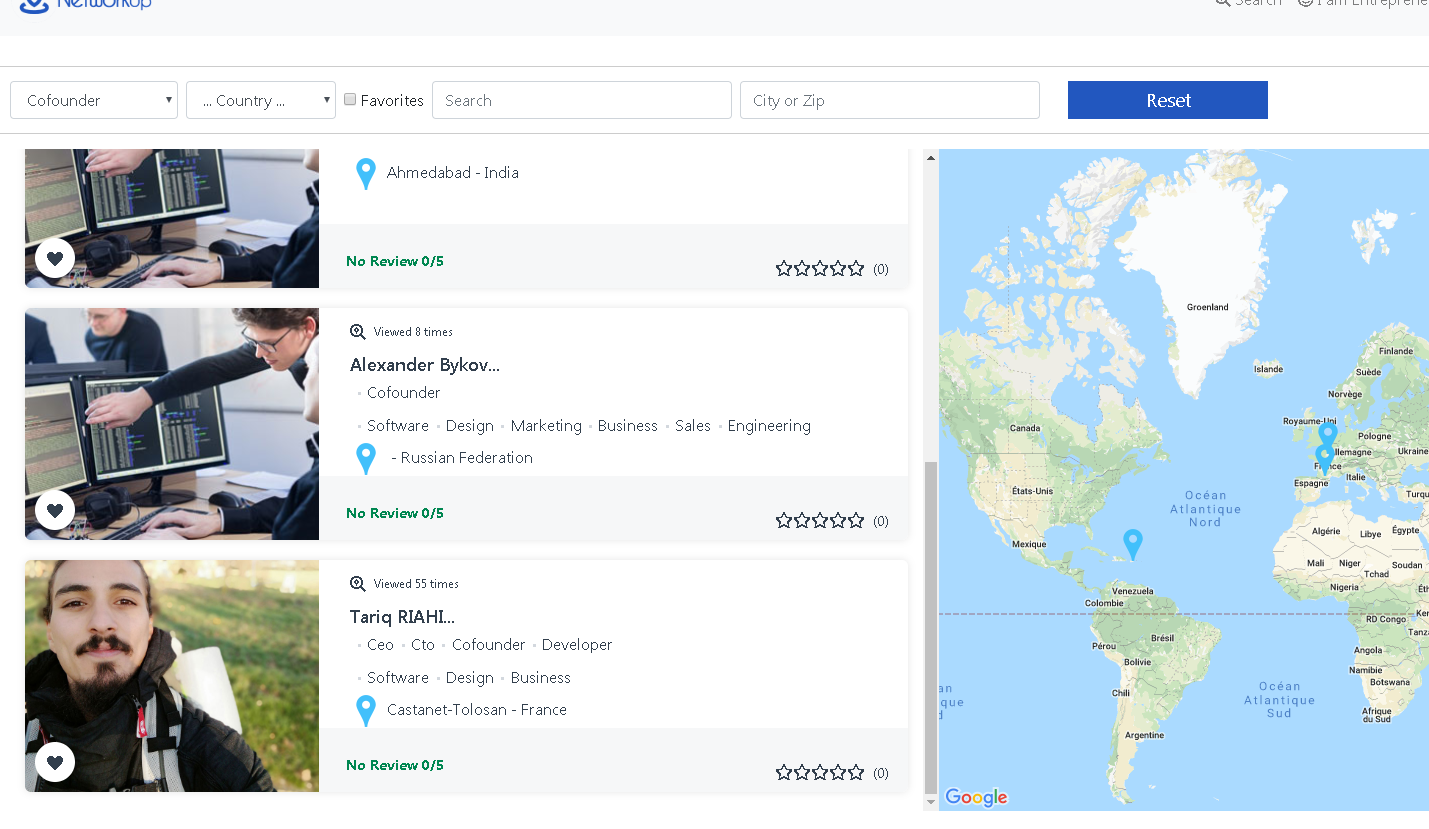The height and width of the screenshot is (829, 1429).
Task: Expand the Country selection dropdown
Action: point(260,99)
